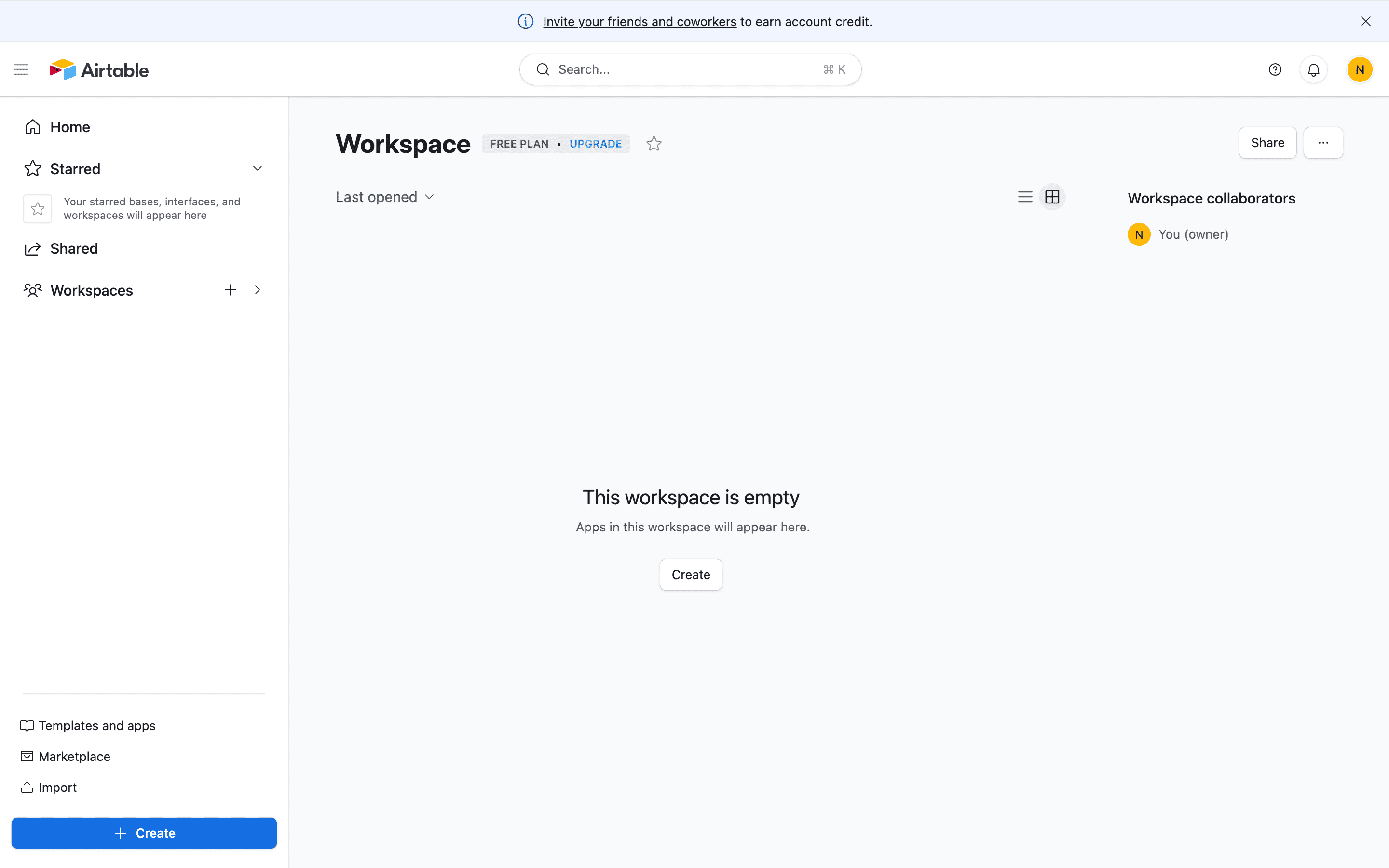Open the account avatar menu in header
This screenshot has width=1389, height=868.
[x=1360, y=69]
